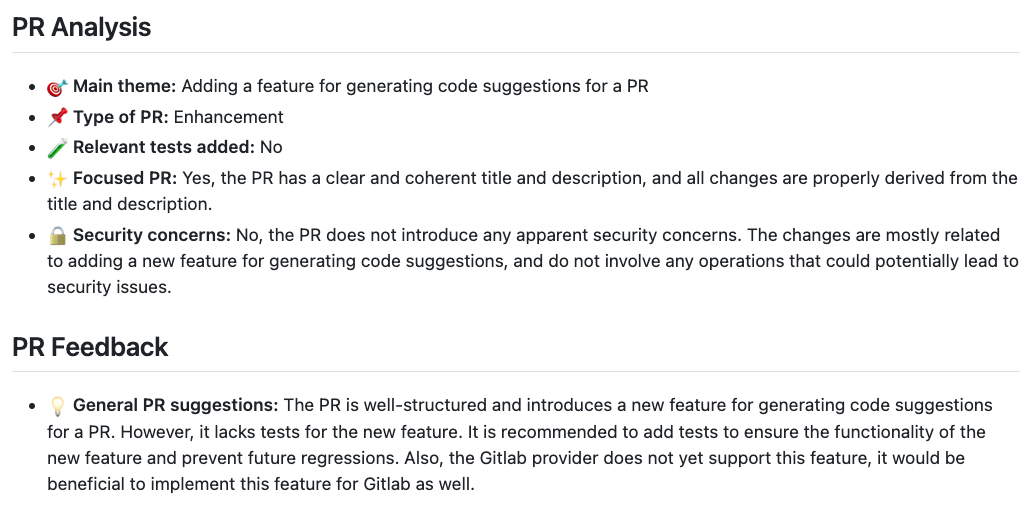Click the PR Feedback heading
The height and width of the screenshot is (507, 1024).
click(90, 347)
